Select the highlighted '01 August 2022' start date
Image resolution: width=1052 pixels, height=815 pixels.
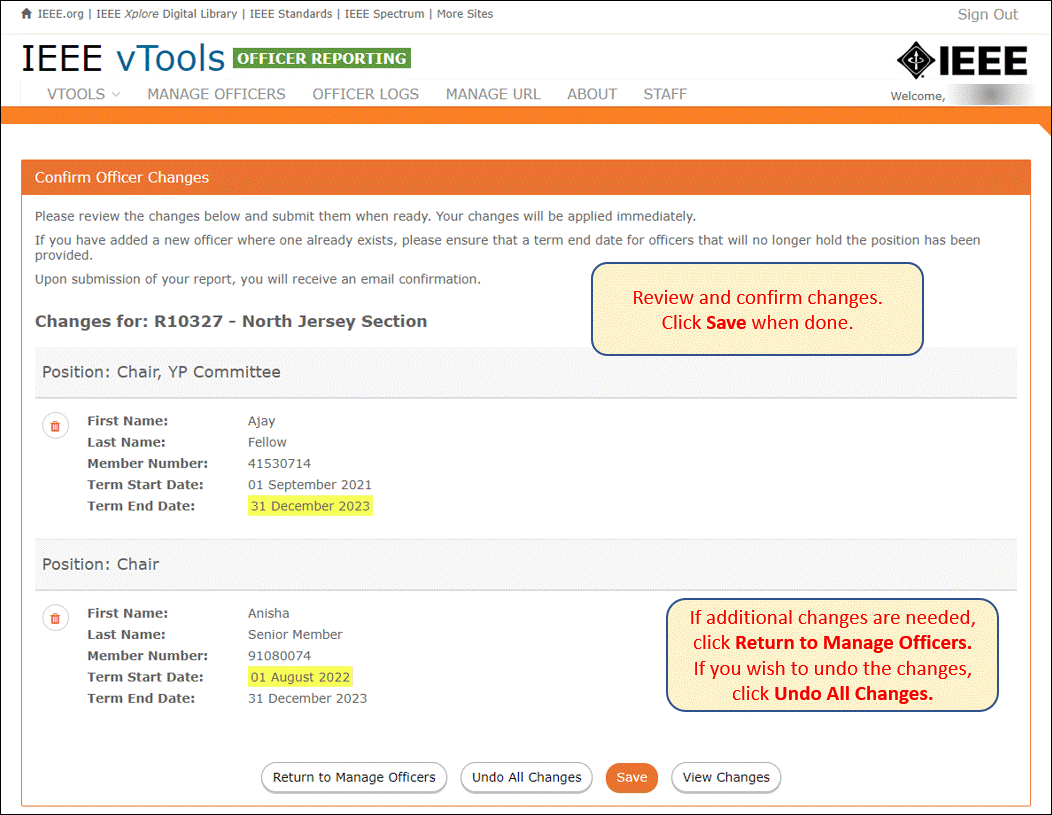(300, 677)
